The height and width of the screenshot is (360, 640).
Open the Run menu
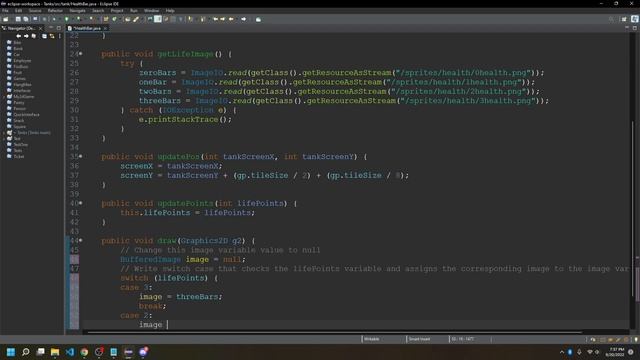(134, 11)
